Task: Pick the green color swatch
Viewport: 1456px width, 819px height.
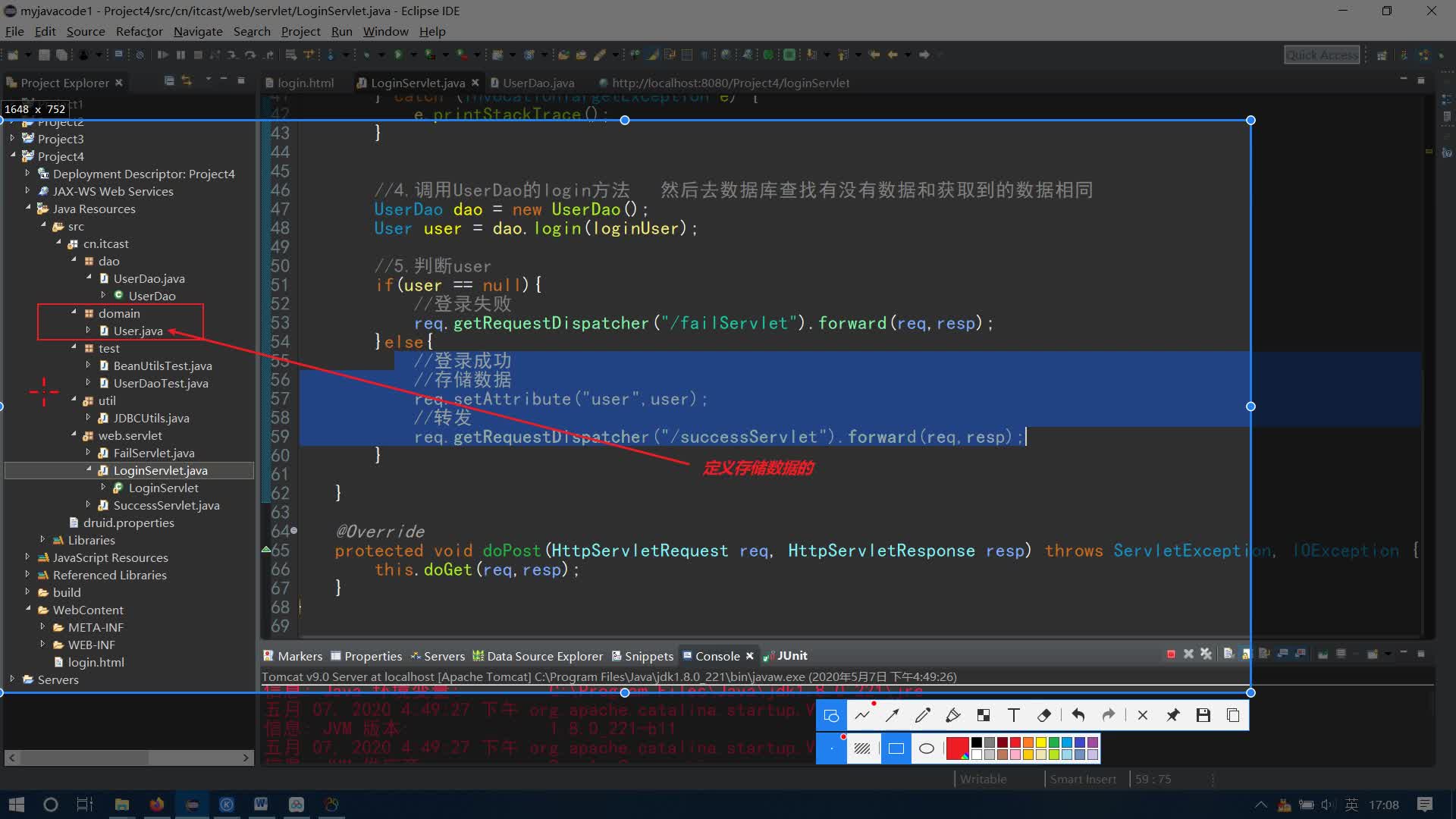Action: (1054, 743)
